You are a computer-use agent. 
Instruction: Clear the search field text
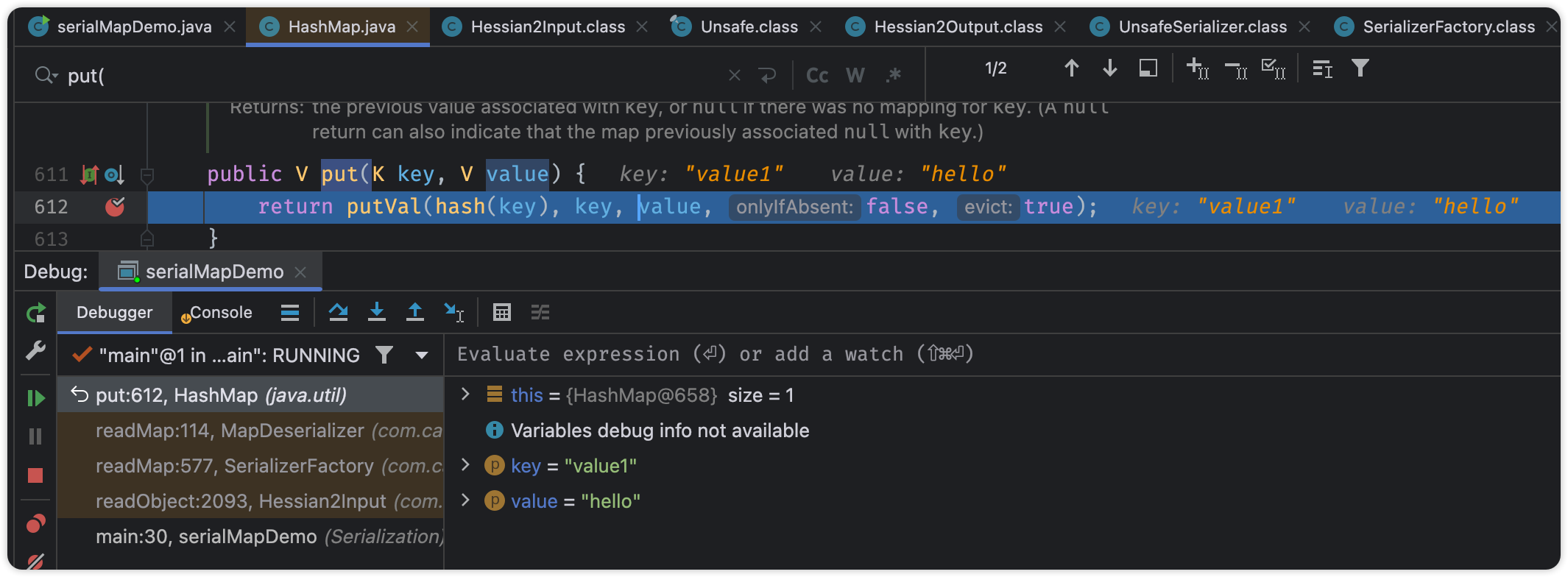coord(734,75)
